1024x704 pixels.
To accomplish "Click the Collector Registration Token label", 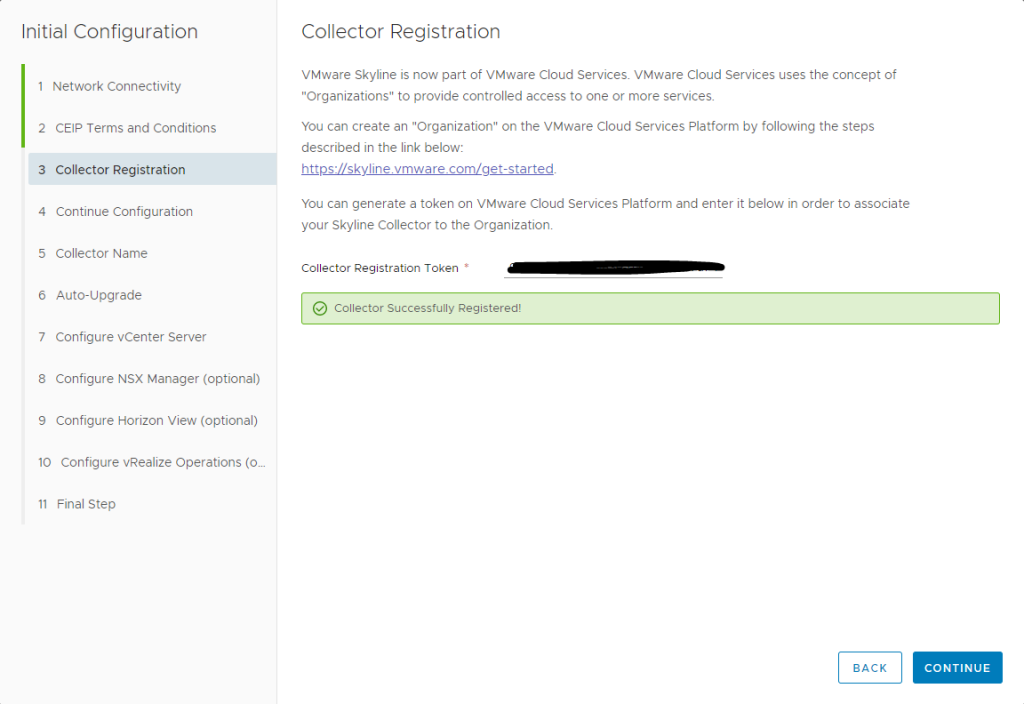I will pyautogui.click(x=380, y=268).
